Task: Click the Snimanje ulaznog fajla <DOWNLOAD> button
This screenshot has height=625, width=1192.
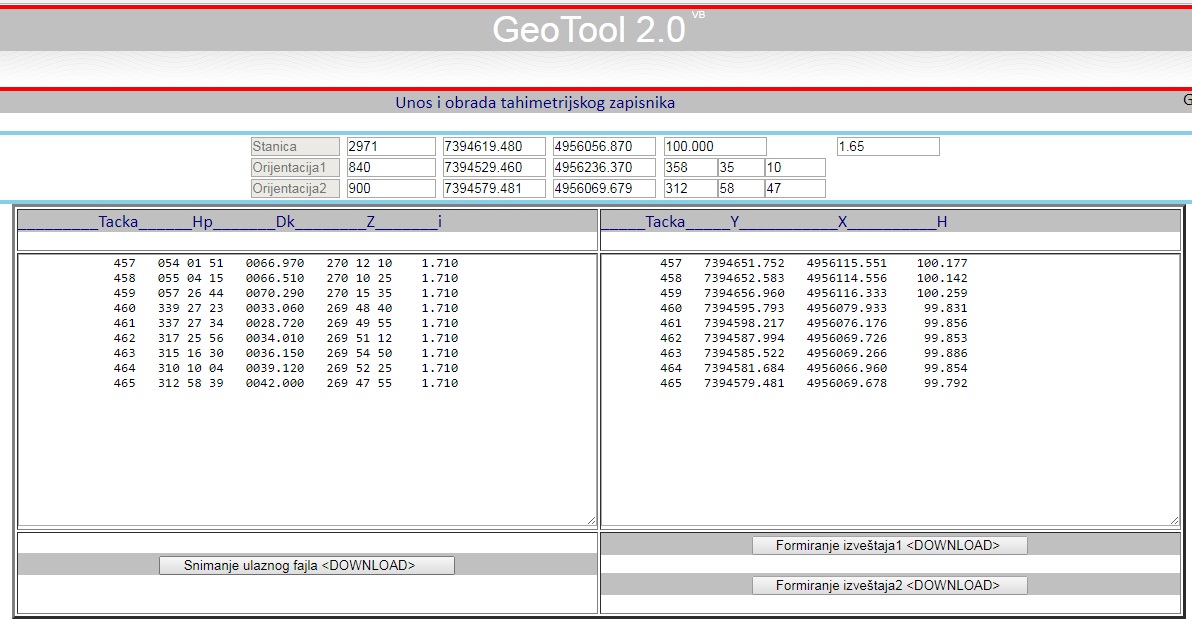Action: coord(306,566)
